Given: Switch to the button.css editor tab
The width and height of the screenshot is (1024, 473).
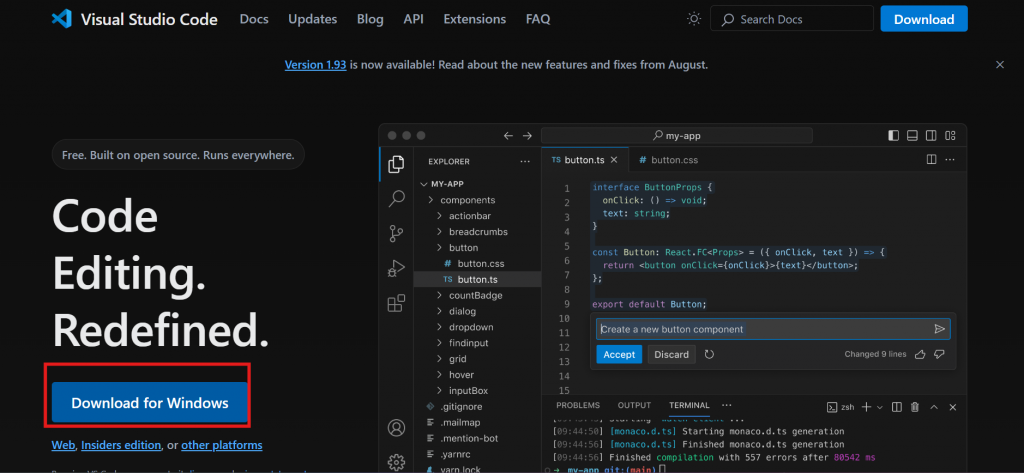Looking at the screenshot, I should pyautogui.click(x=667, y=160).
